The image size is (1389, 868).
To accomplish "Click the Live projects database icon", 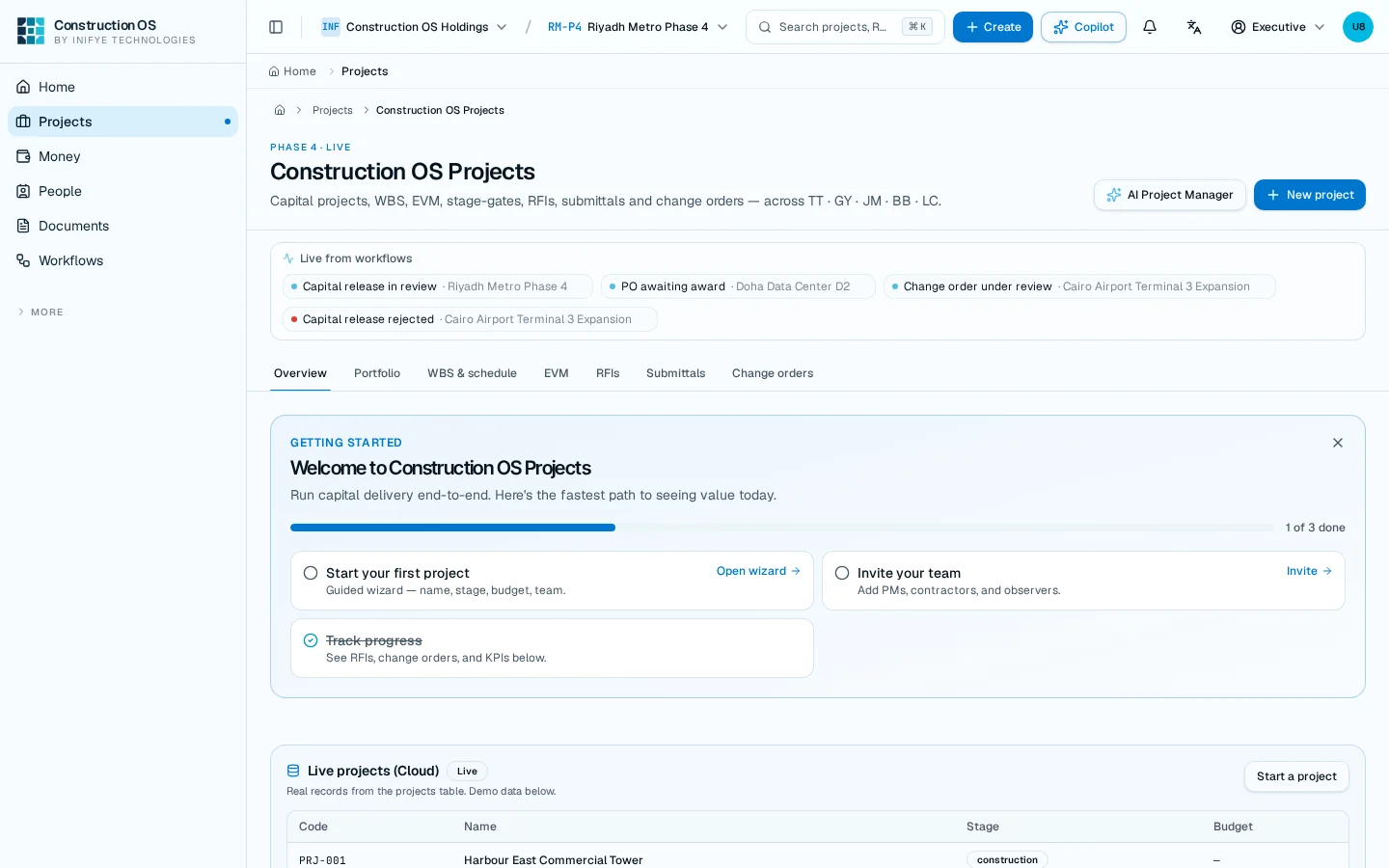I will click(x=293, y=771).
